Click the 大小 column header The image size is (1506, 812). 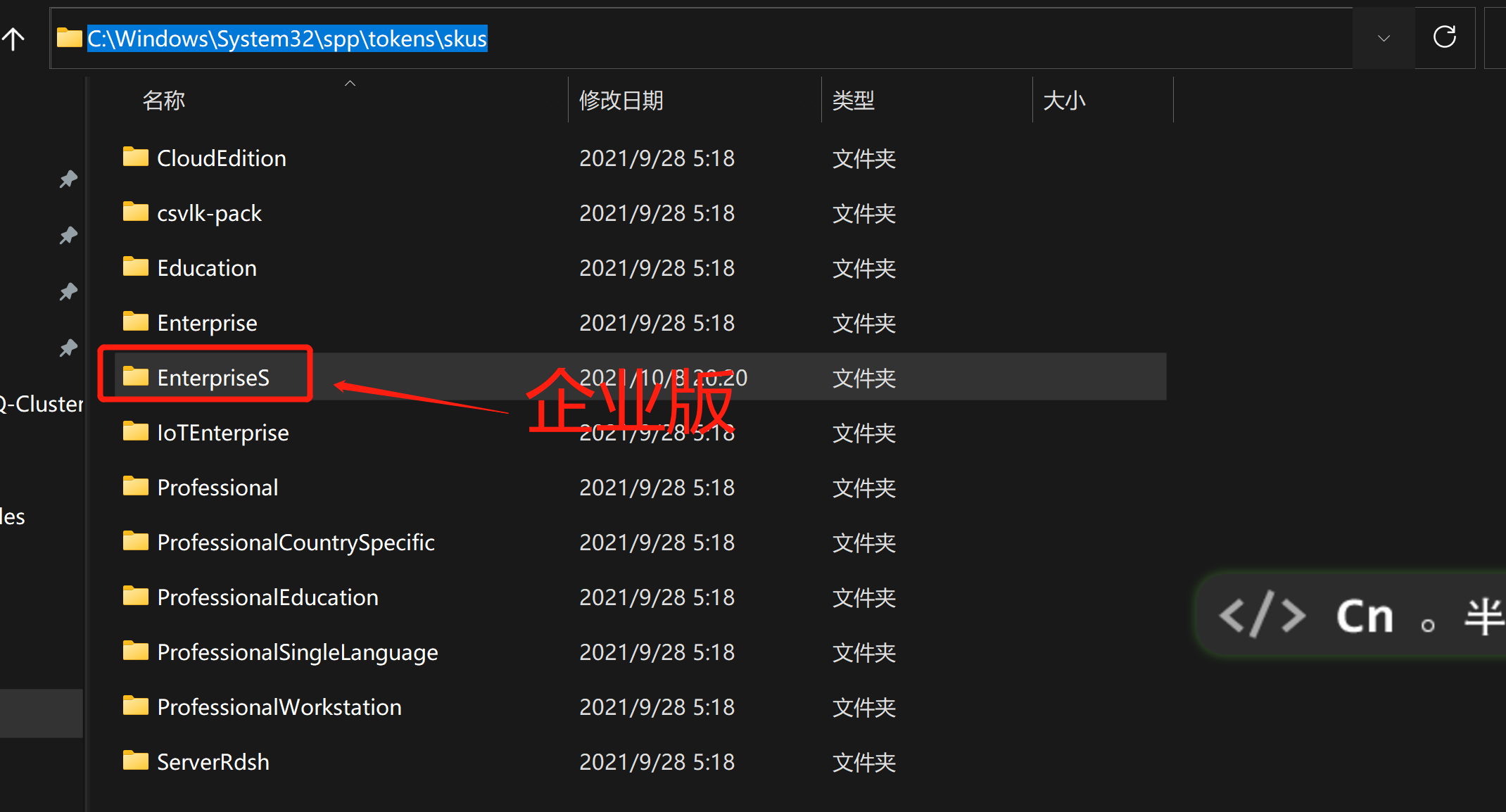pos(1064,101)
